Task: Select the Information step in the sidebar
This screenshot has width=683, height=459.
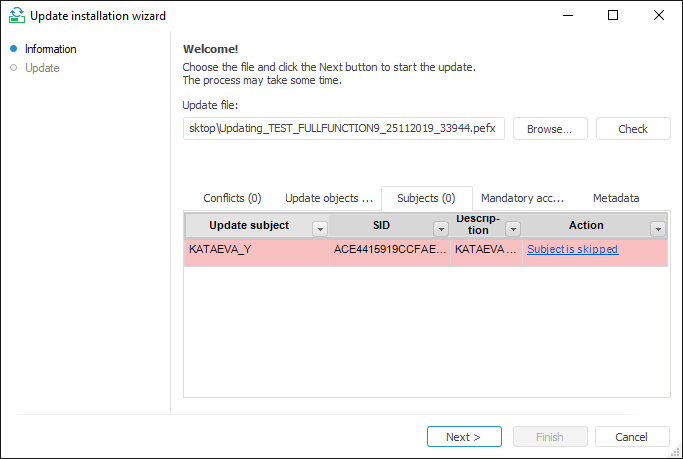Action: pos(50,49)
